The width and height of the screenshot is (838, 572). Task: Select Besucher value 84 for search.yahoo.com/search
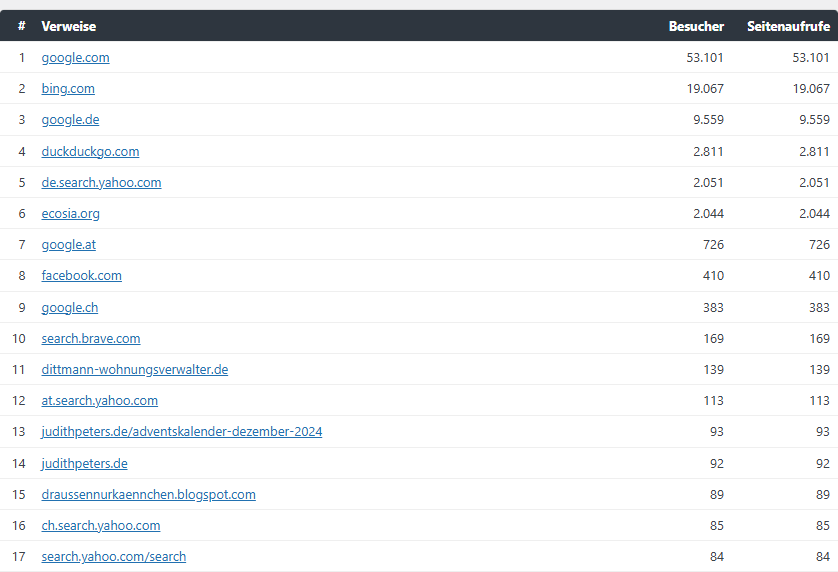tap(717, 557)
